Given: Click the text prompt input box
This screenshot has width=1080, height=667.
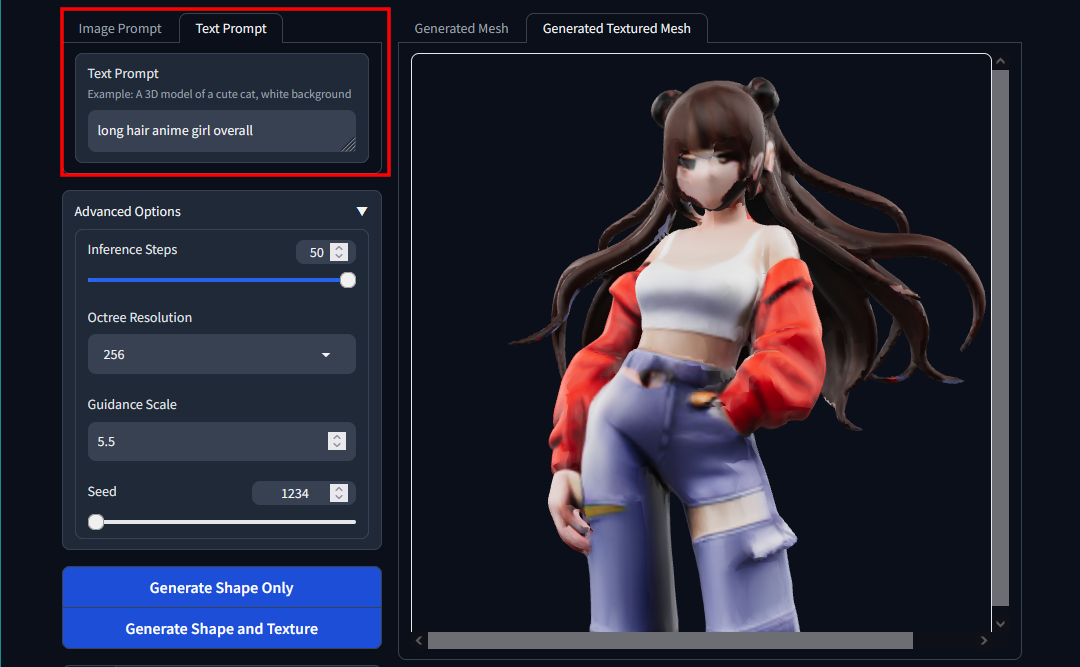Looking at the screenshot, I should click(215, 130).
